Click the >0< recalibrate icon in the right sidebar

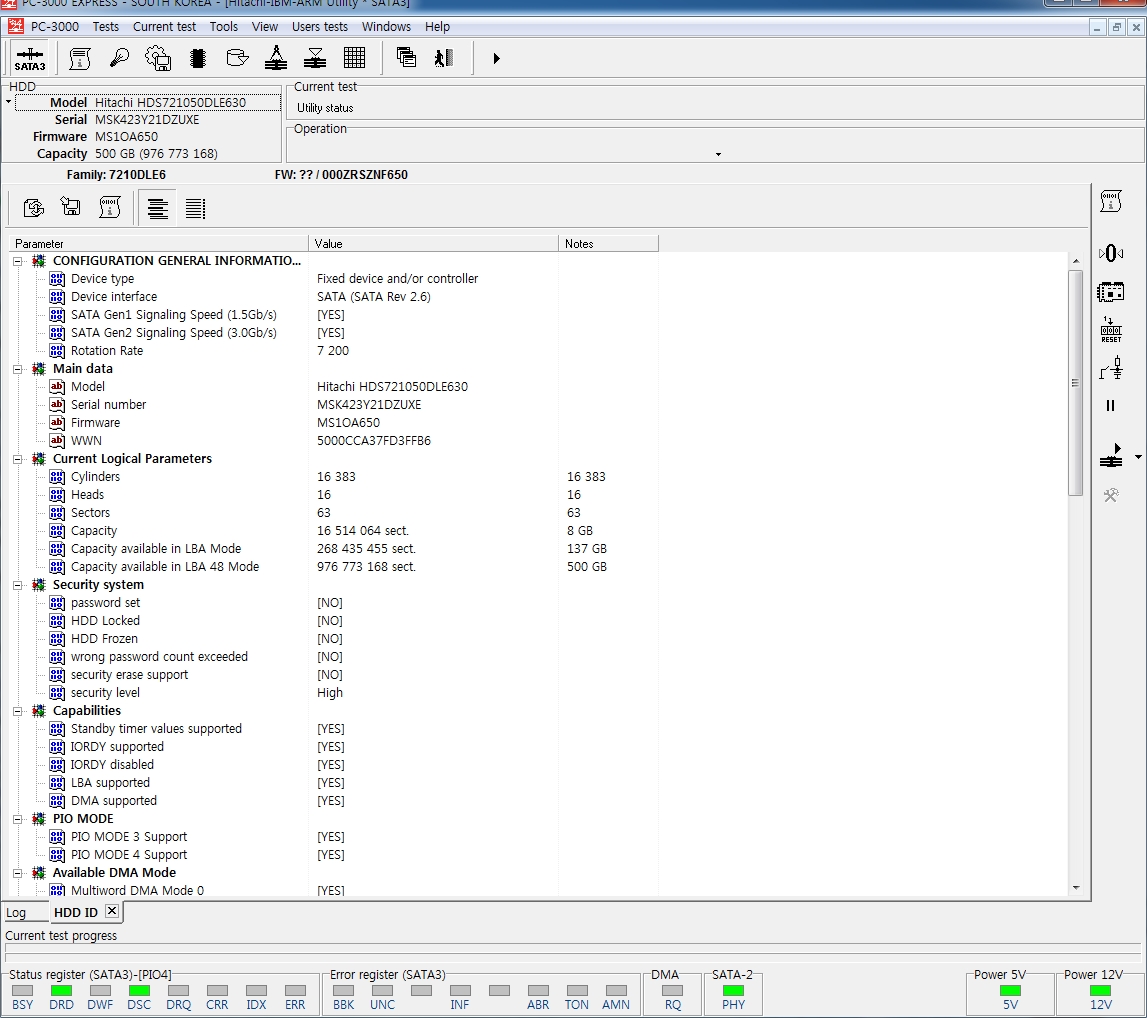coord(1110,253)
